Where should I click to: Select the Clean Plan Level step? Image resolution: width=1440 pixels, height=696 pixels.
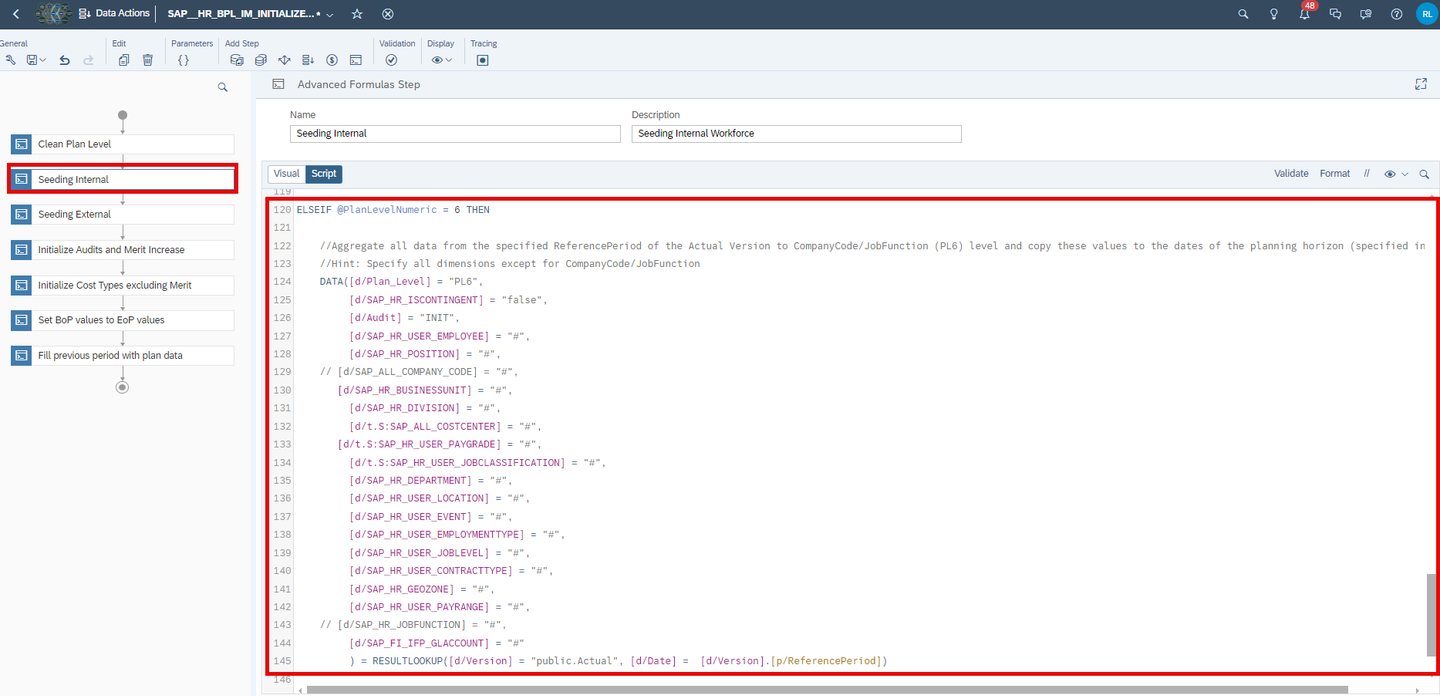(x=122, y=144)
